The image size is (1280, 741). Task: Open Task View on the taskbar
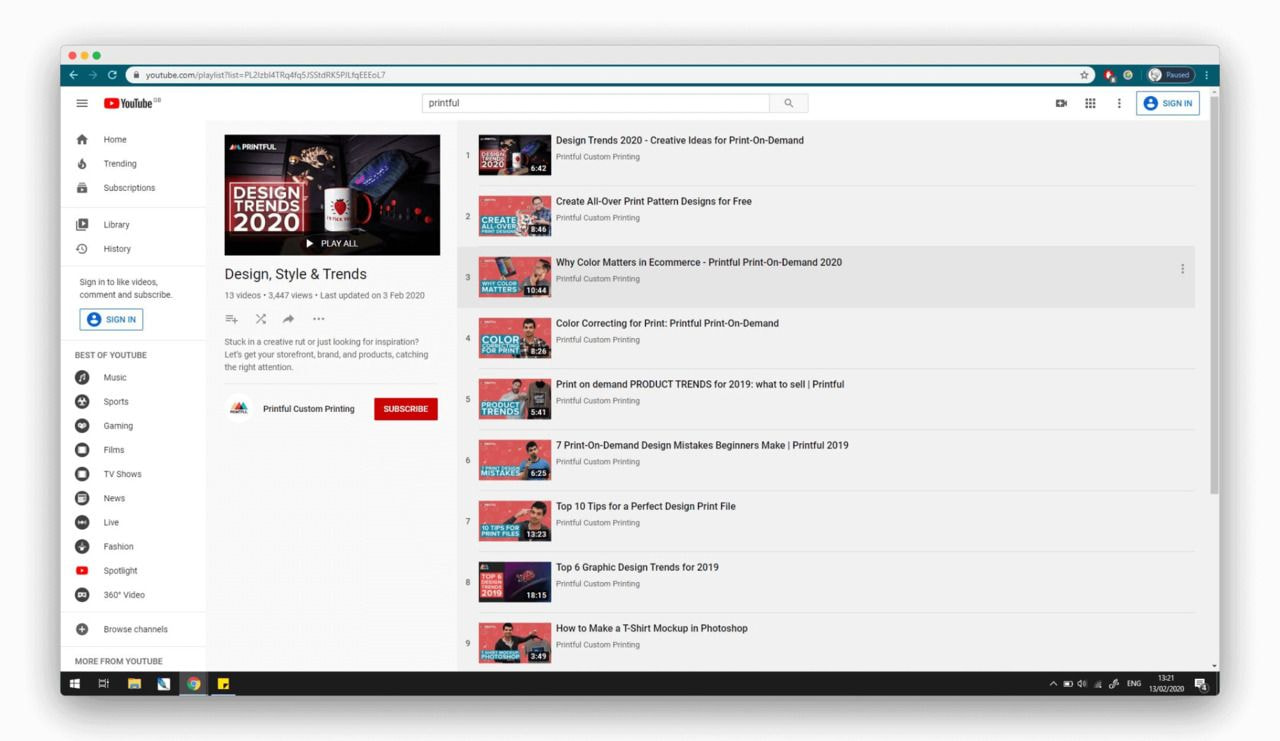(x=104, y=684)
